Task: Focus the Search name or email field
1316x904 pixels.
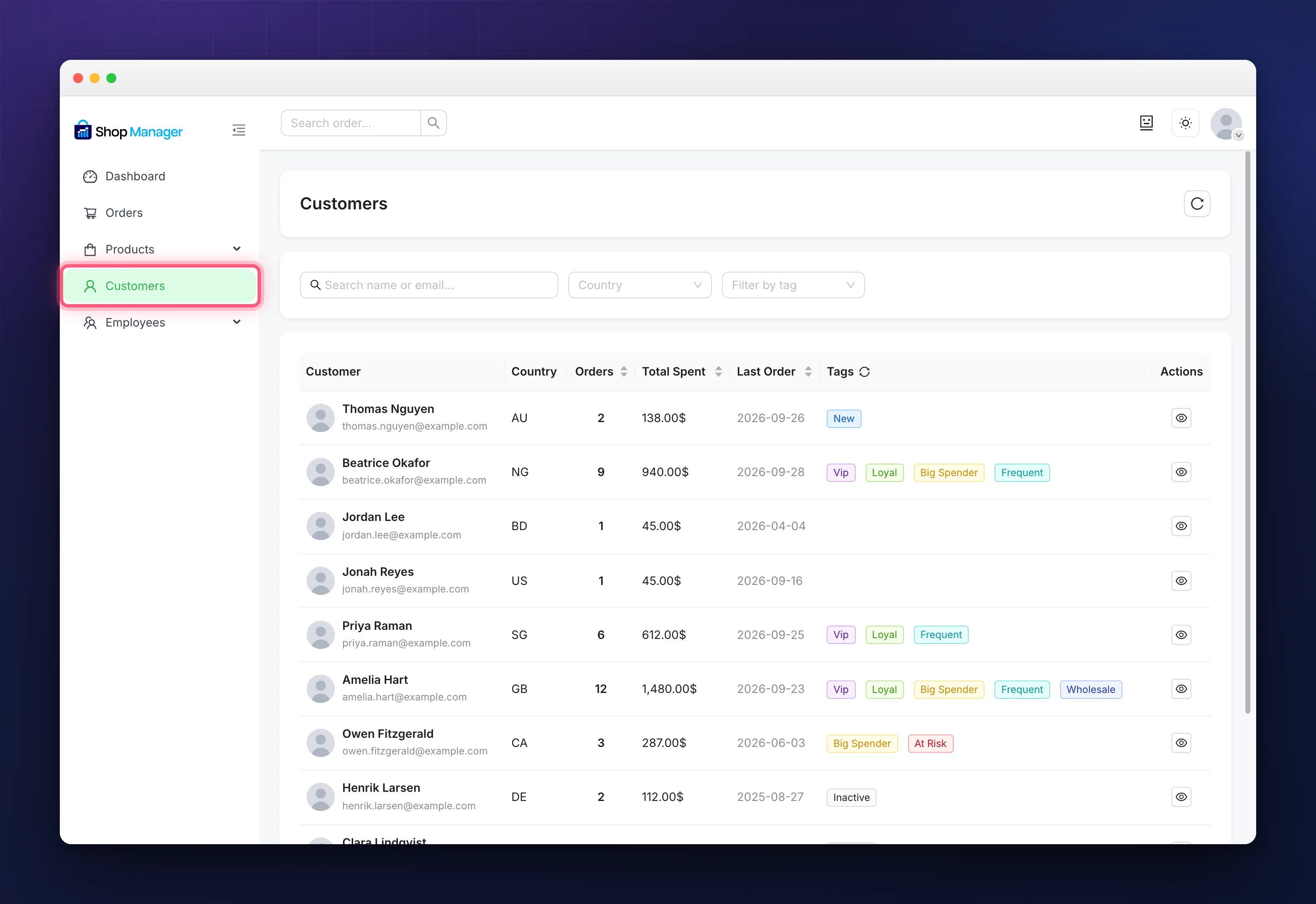Action: tap(429, 285)
